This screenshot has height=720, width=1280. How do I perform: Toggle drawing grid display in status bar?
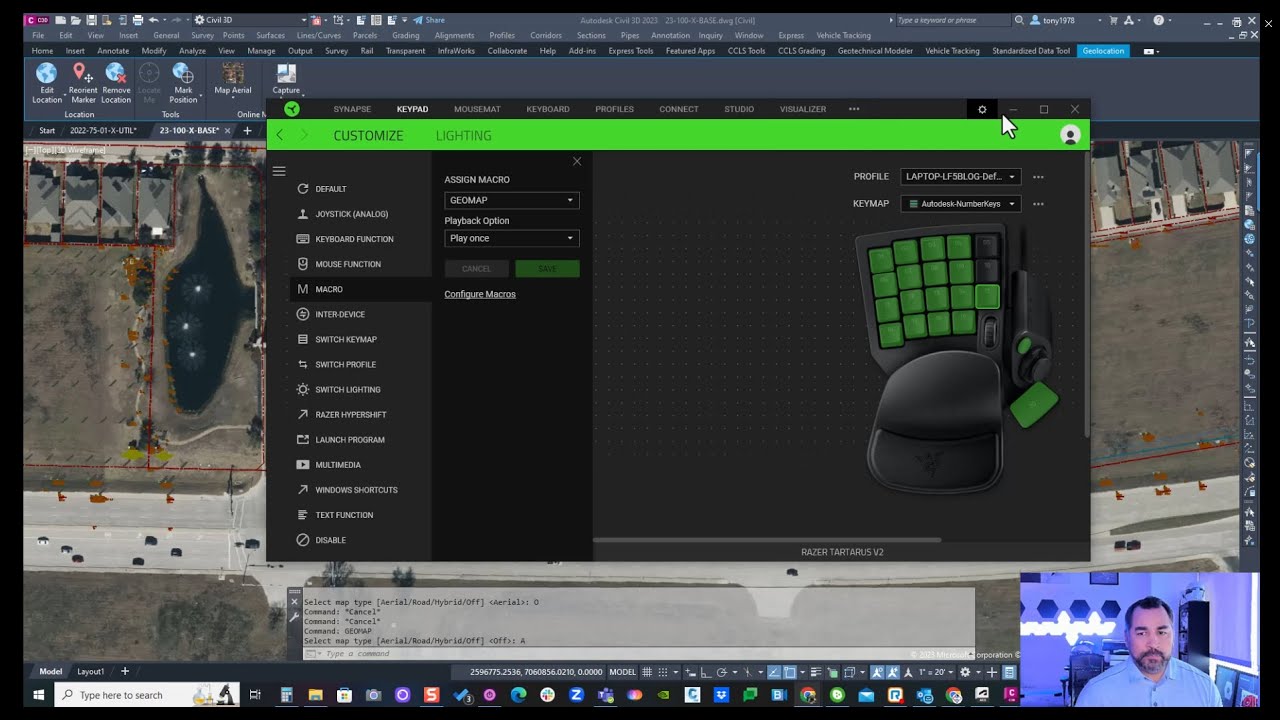[x=647, y=672]
